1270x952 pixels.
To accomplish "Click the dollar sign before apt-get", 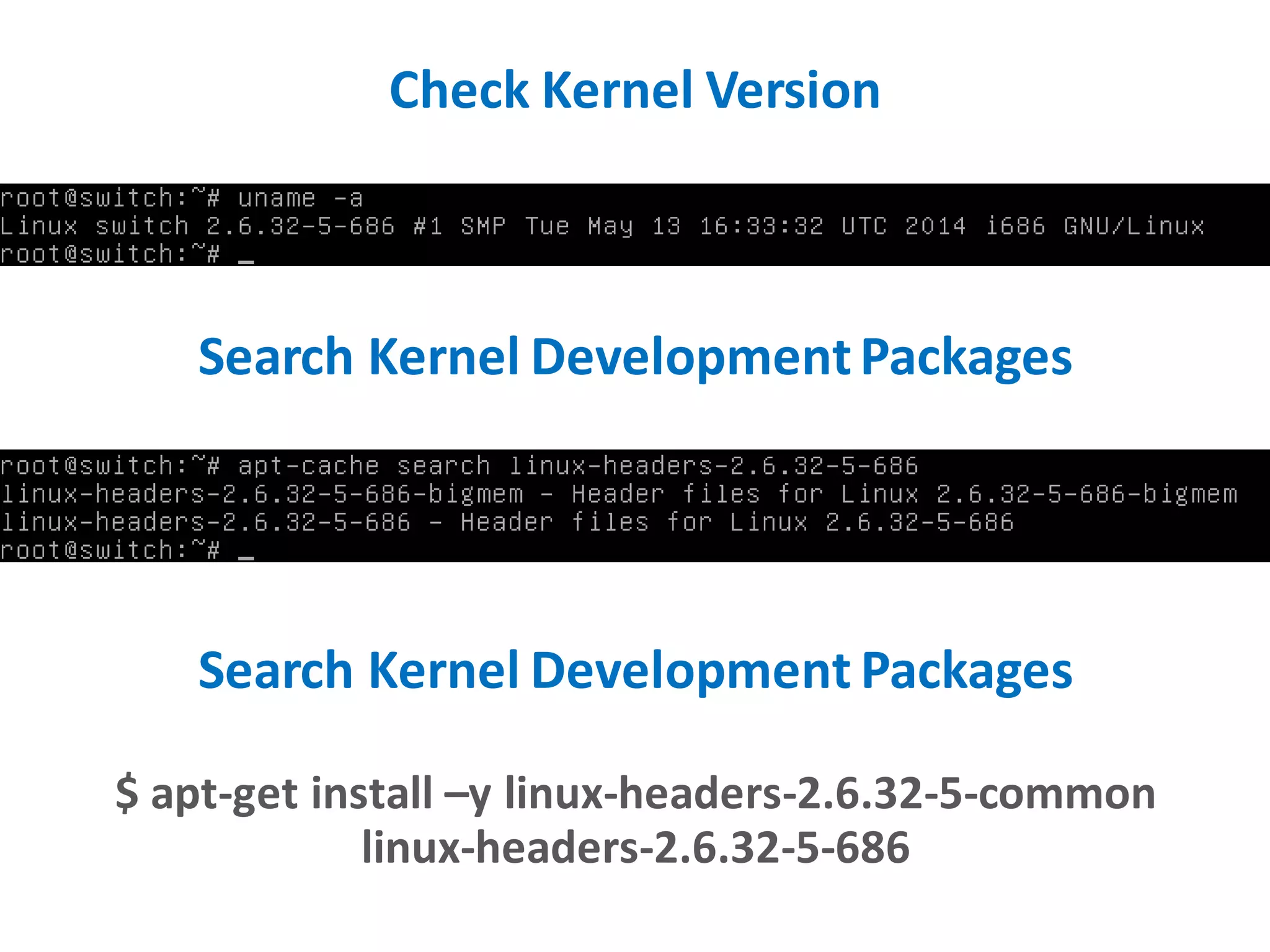I will [x=127, y=793].
